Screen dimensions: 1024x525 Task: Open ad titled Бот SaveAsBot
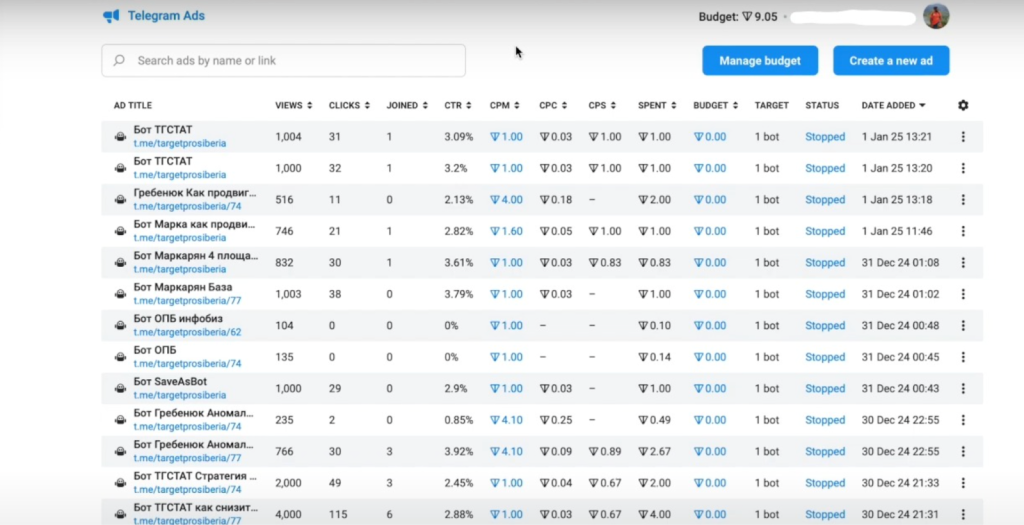(170, 381)
